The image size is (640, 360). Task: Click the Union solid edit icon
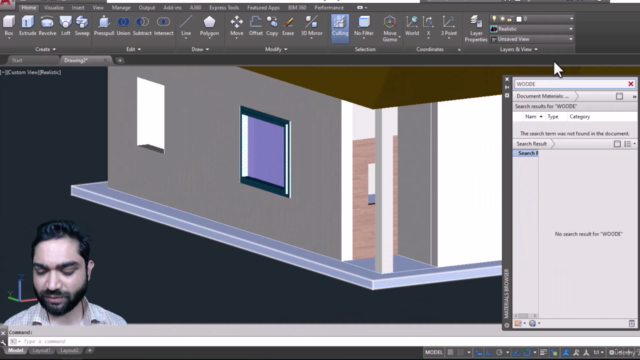click(x=123, y=25)
